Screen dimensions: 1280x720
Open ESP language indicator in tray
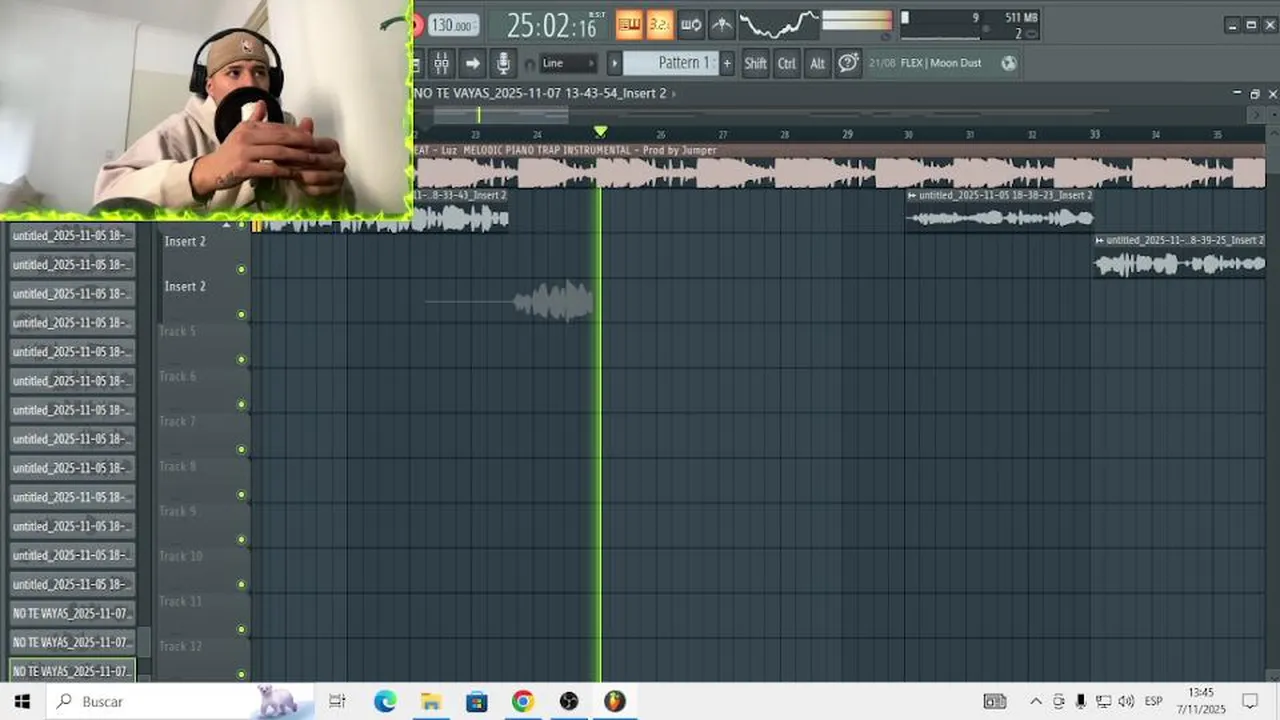tap(1153, 702)
